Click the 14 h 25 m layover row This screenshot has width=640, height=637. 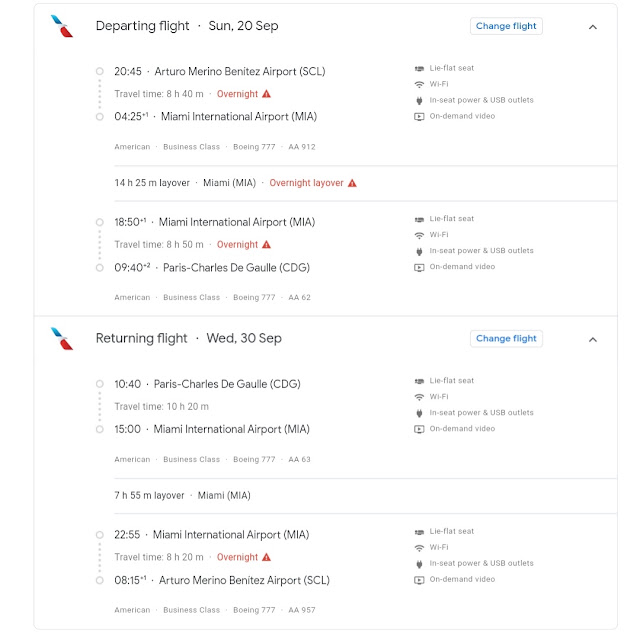[x=366, y=183]
